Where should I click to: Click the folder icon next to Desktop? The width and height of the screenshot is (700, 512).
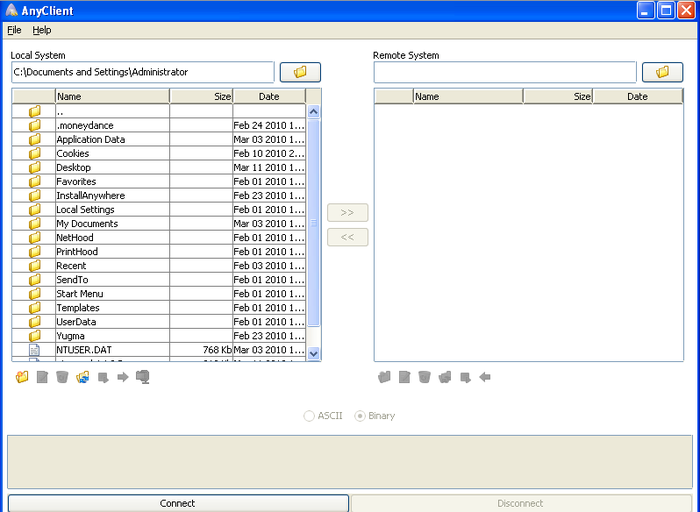pos(34,167)
